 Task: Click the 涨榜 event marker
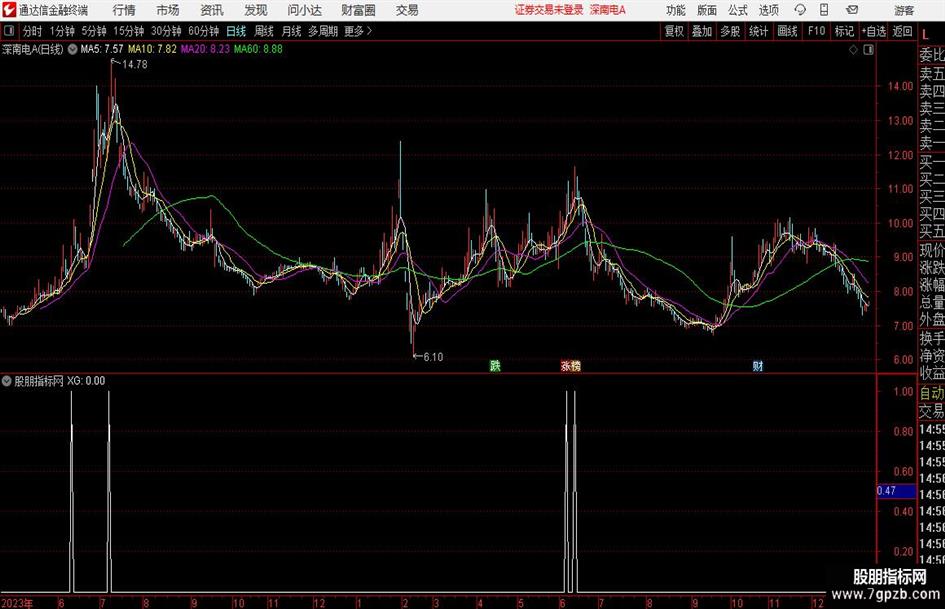571,365
